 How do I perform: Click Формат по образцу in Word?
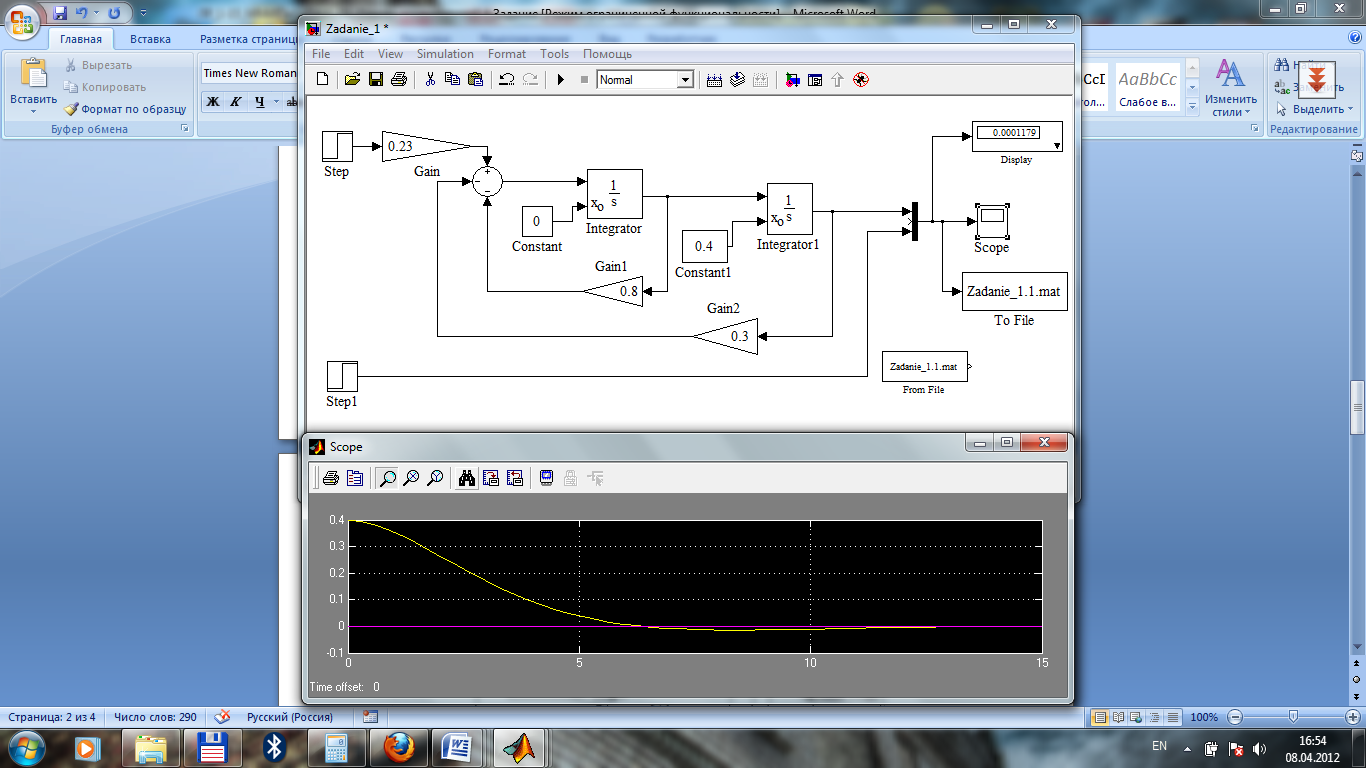[124, 109]
